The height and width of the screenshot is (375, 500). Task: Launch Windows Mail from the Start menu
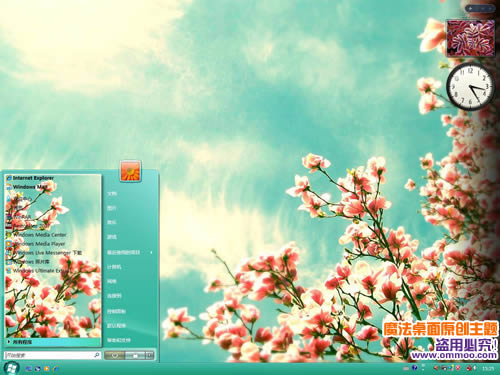(x=27, y=187)
